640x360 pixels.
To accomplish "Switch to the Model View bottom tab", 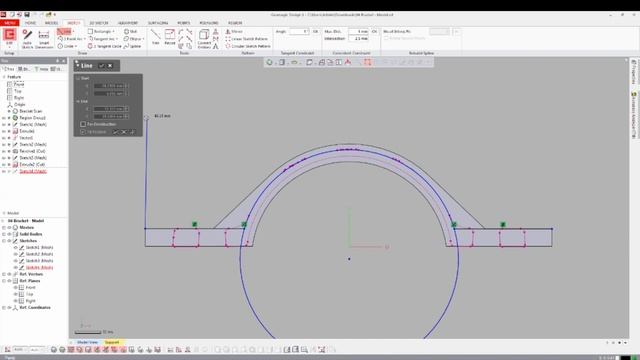I will [87, 342].
